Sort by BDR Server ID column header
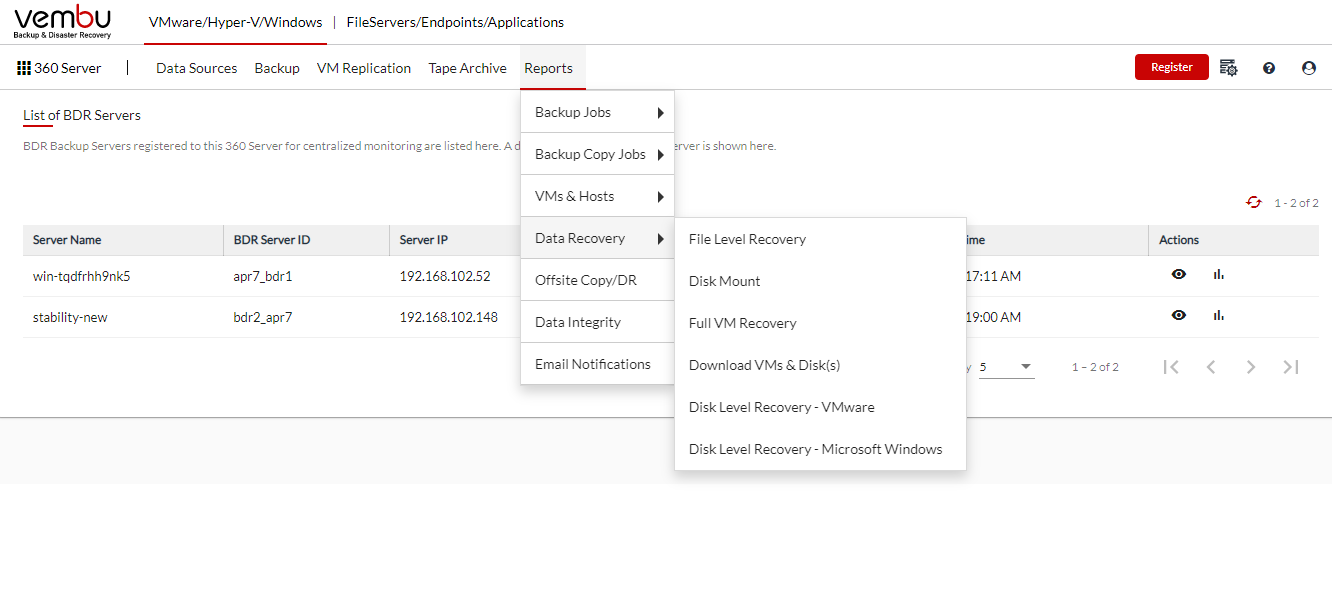This screenshot has width=1332, height=604. tap(306, 240)
